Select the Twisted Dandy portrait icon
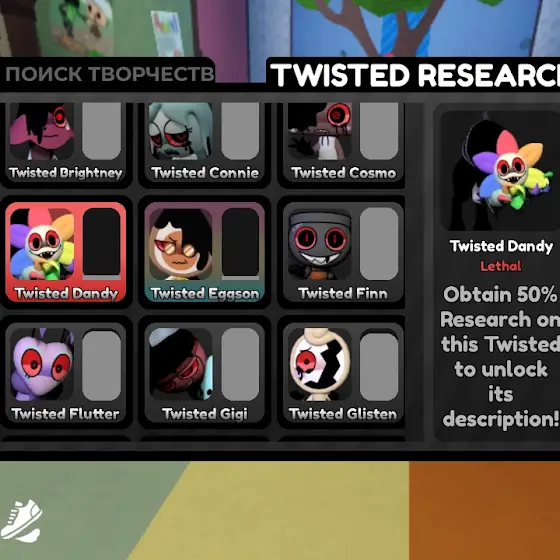The height and width of the screenshot is (560, 560). [x=42, y=244]
